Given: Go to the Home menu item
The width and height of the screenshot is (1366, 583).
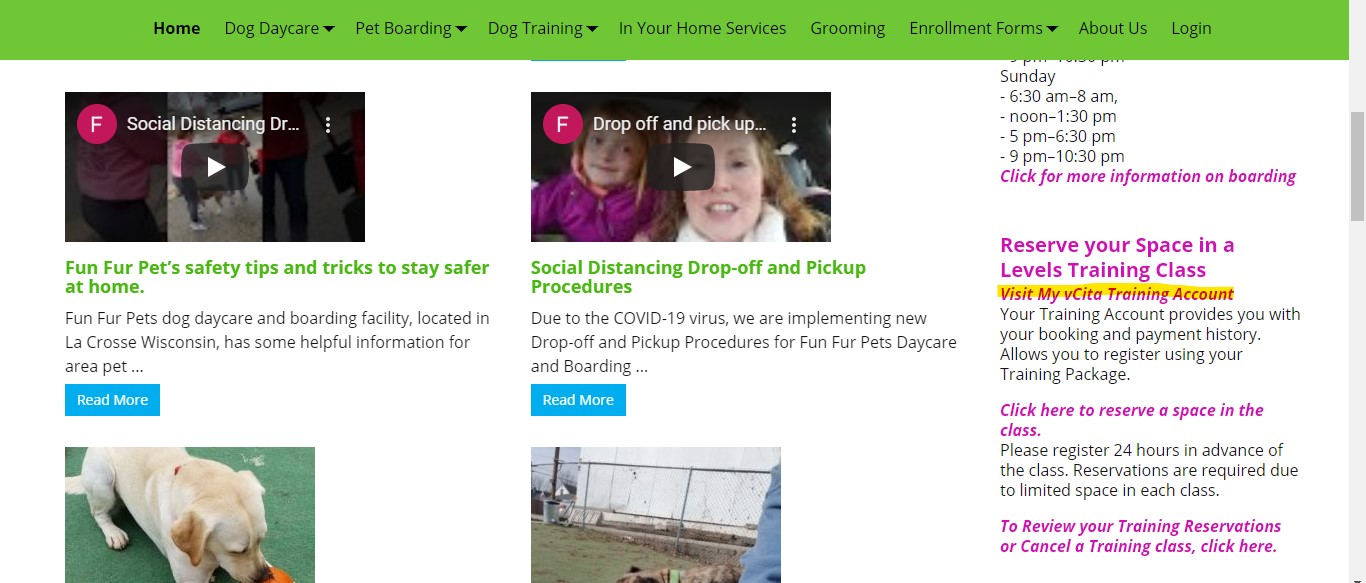Looking at the screenshot, I should click(x=177, y=28).
